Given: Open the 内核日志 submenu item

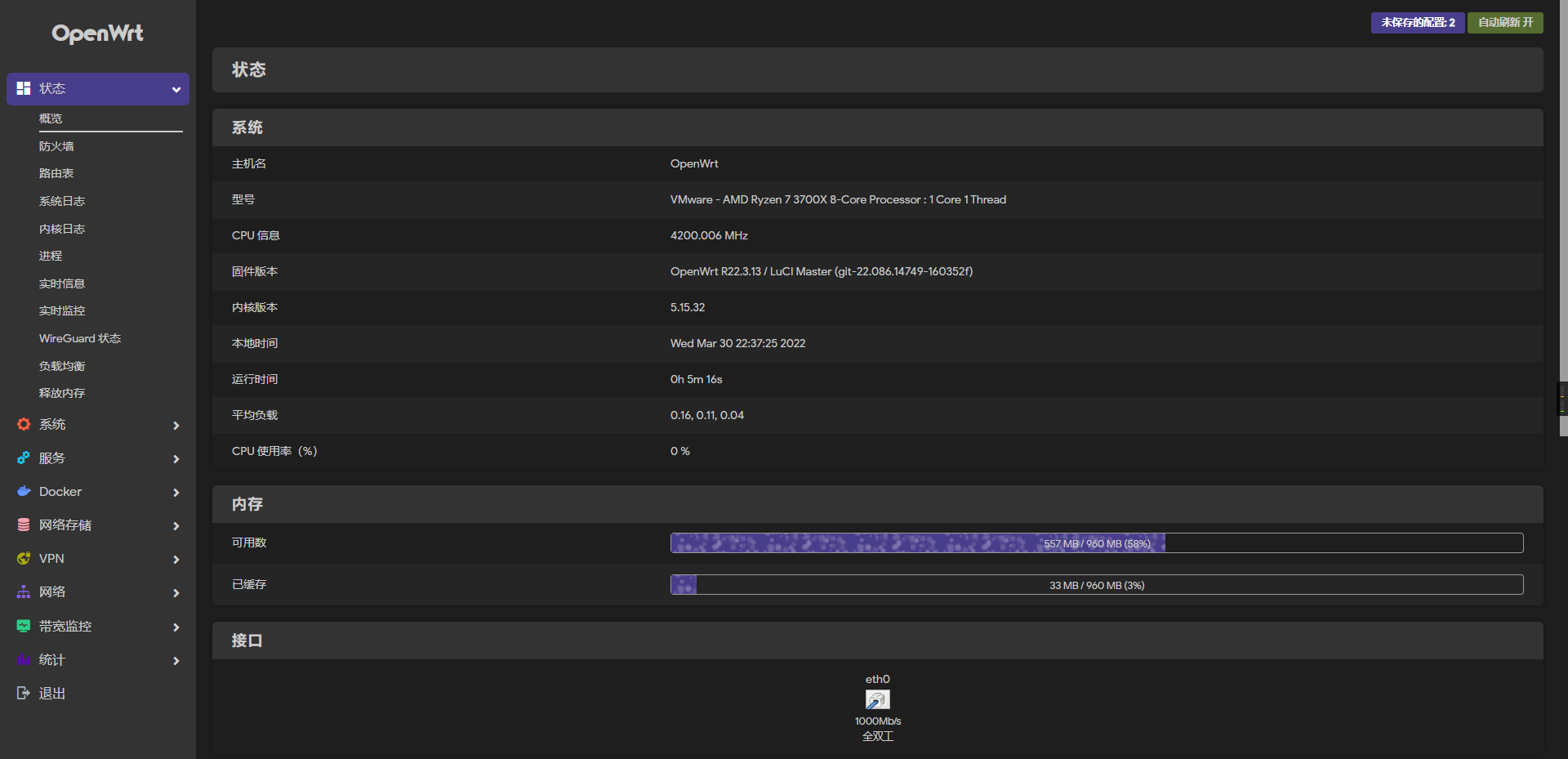Looking at the screenshot, I should (x=62, y=229).
